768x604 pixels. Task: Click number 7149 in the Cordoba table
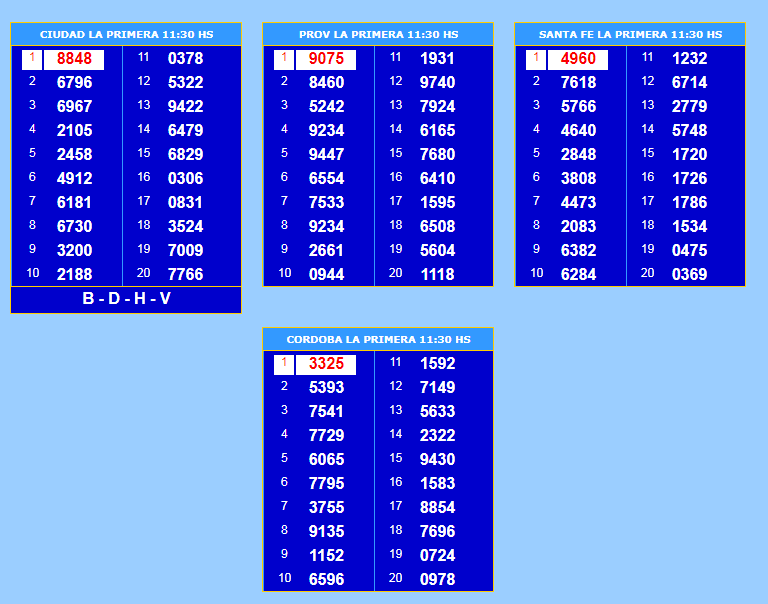click(437, 387)
